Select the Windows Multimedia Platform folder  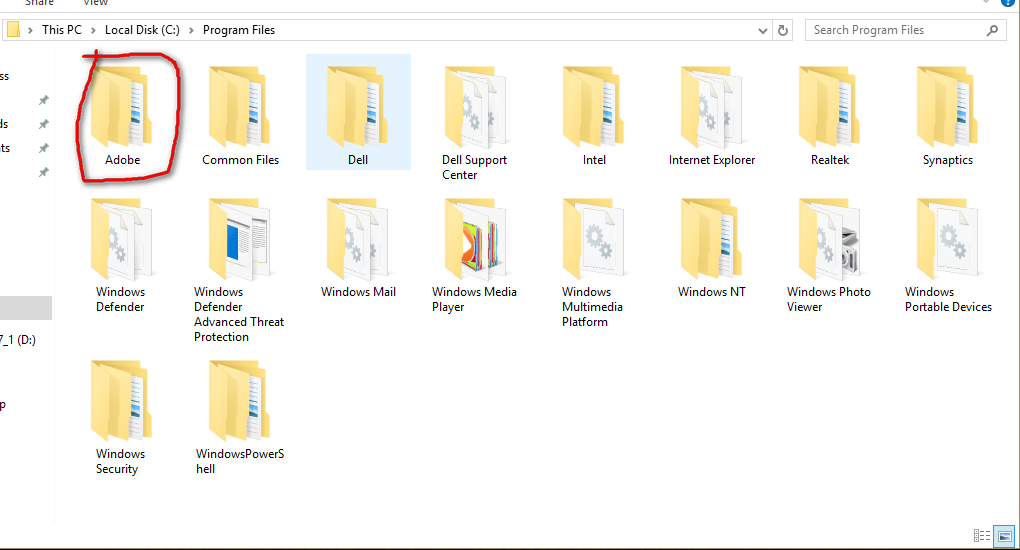594,240
